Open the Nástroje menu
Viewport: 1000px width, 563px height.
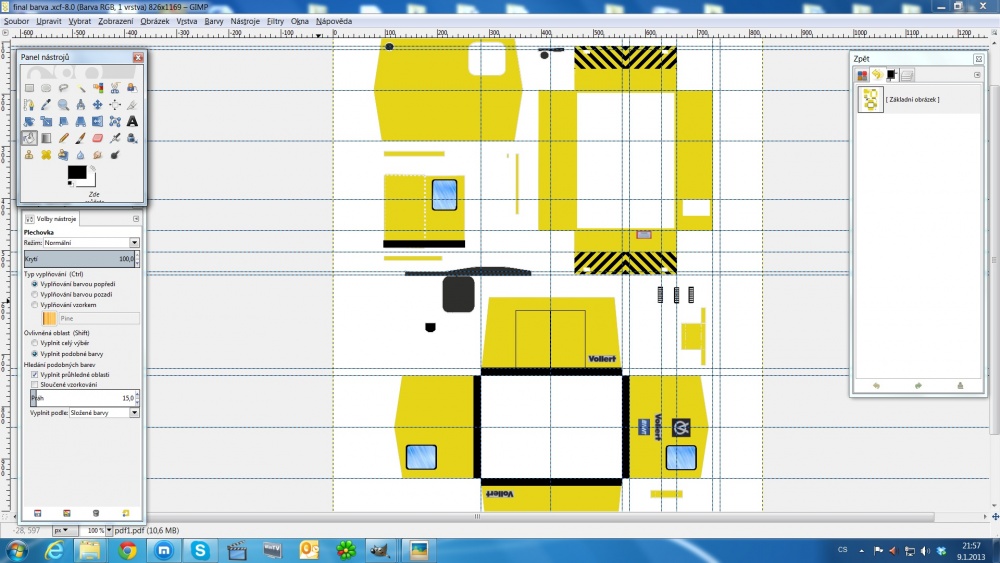click(245, 21)
